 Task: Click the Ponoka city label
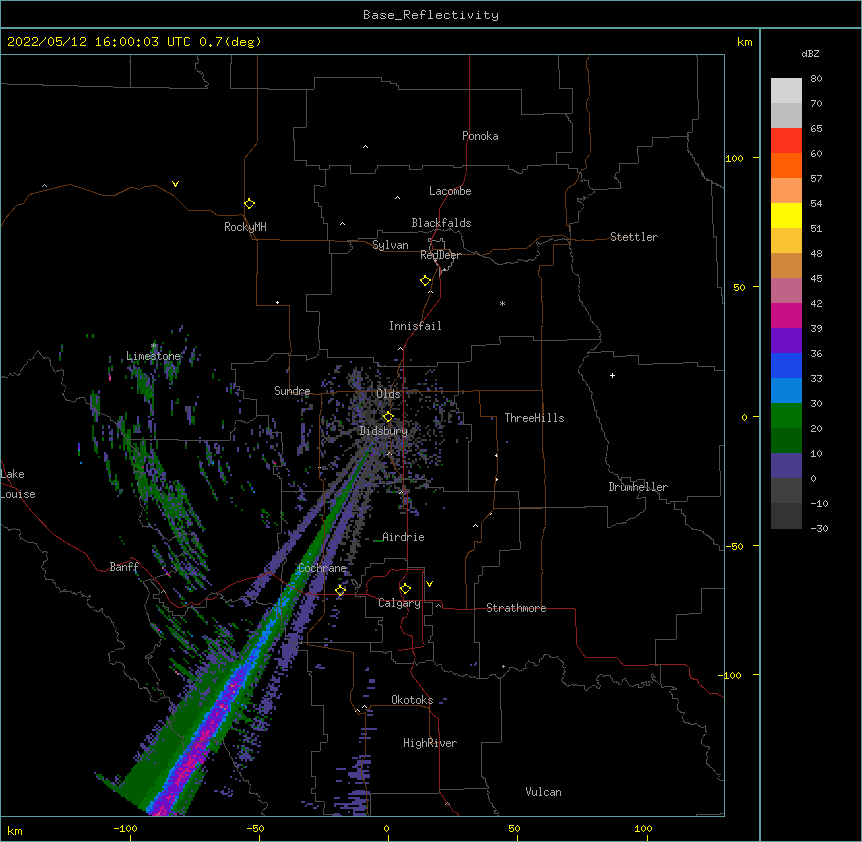pyautogui.click(x=480, y=136)
